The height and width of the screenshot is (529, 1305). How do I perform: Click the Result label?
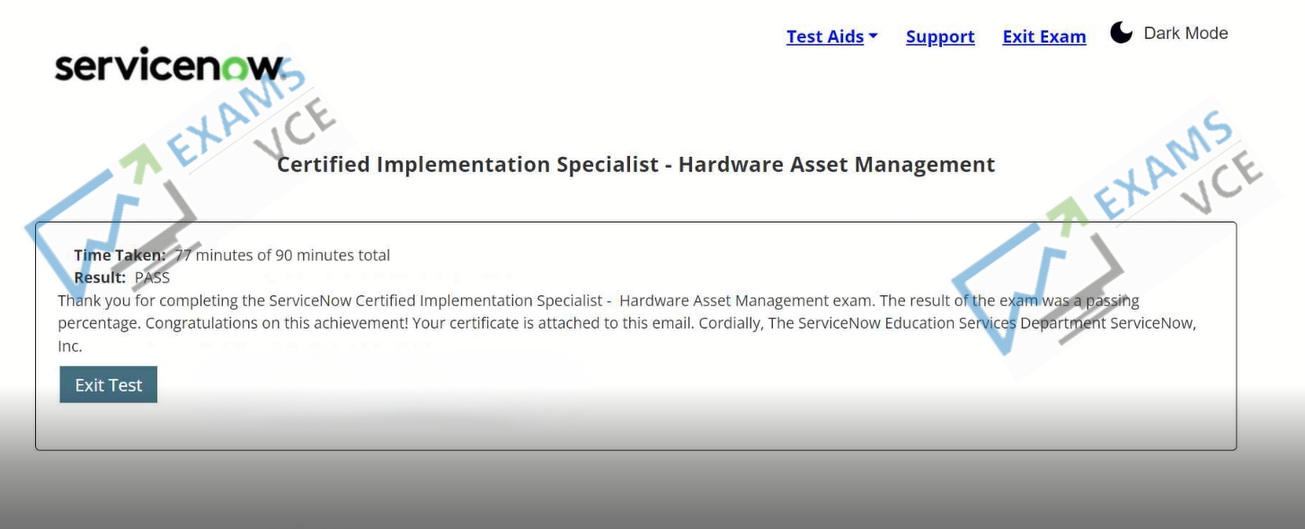(x=100, y=277)
